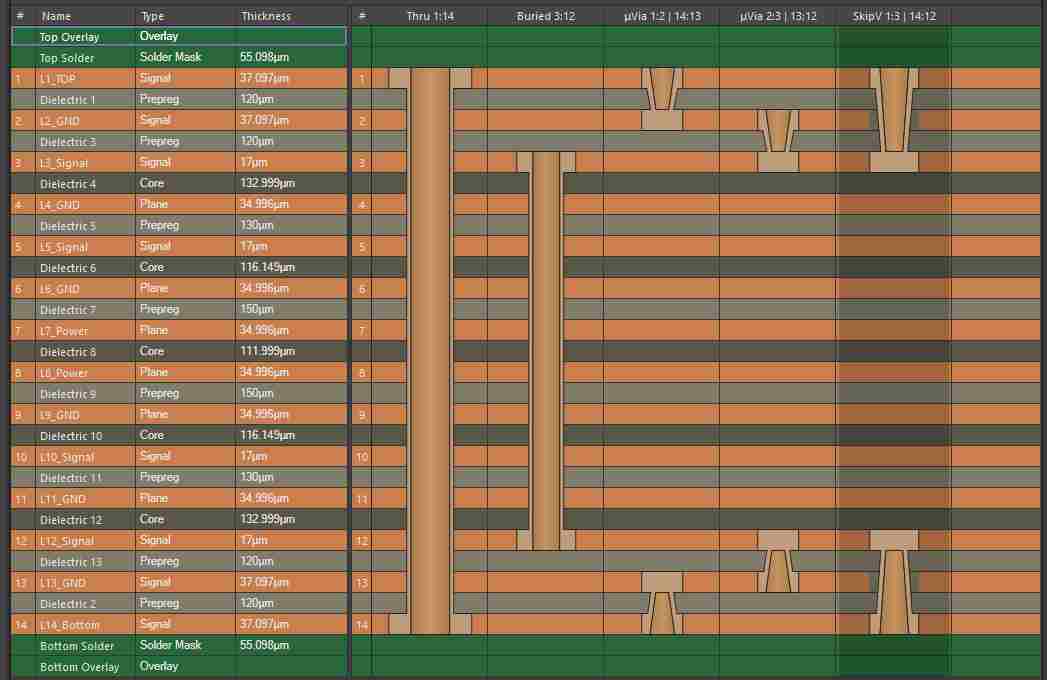Open the Type cell for Dielectric 4
1047x680 pixels.
click(185, 183)
